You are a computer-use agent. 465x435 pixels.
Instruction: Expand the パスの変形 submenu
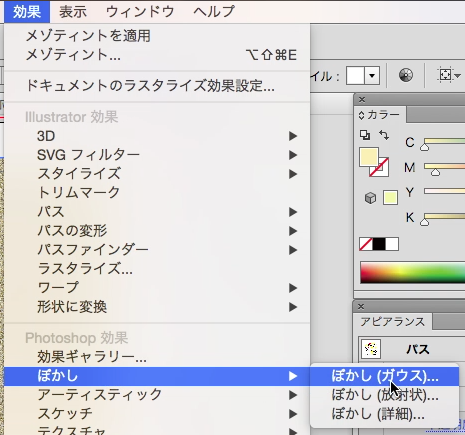(x=157, y=231)
